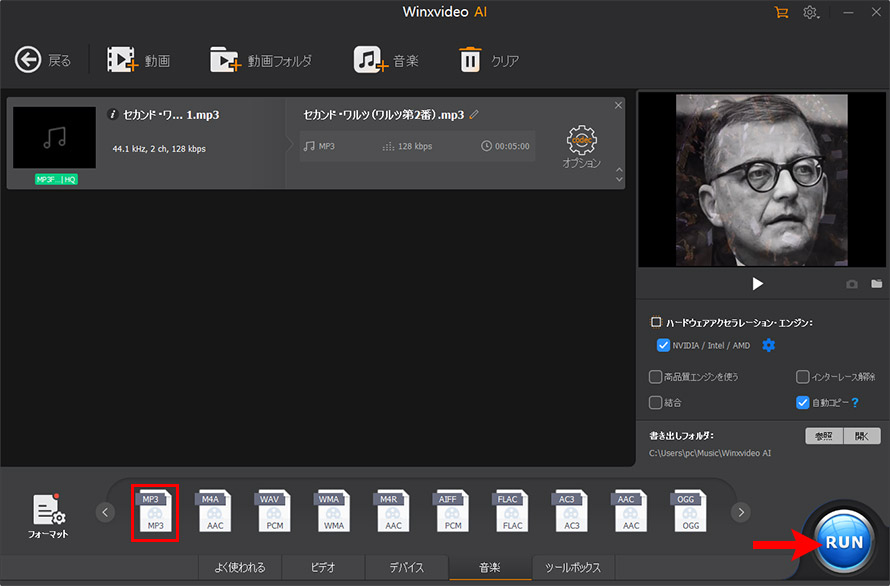Select the MP3 format preset

pos(155,512)
